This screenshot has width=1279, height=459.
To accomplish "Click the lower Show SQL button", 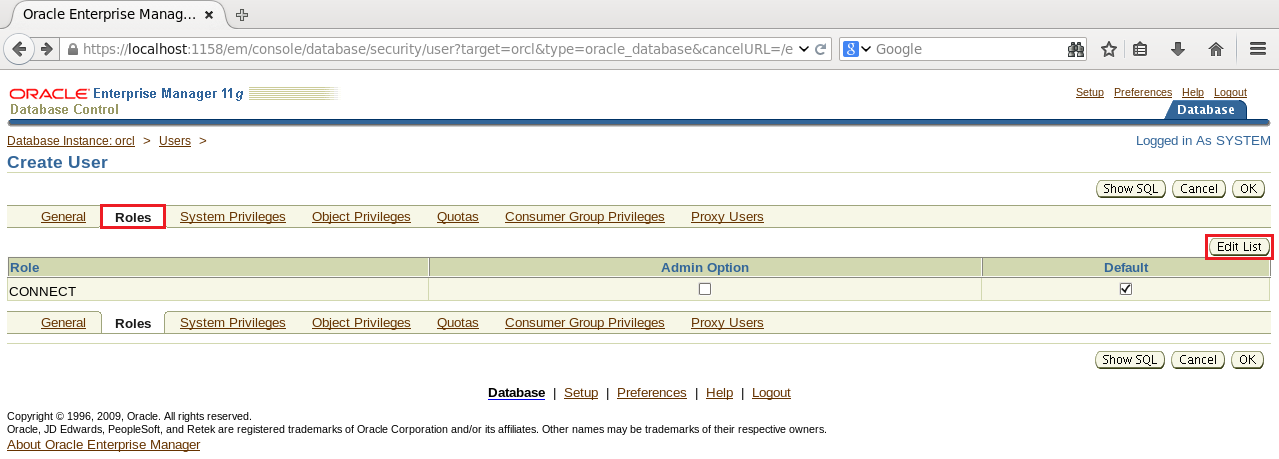I will [1131, 359].
